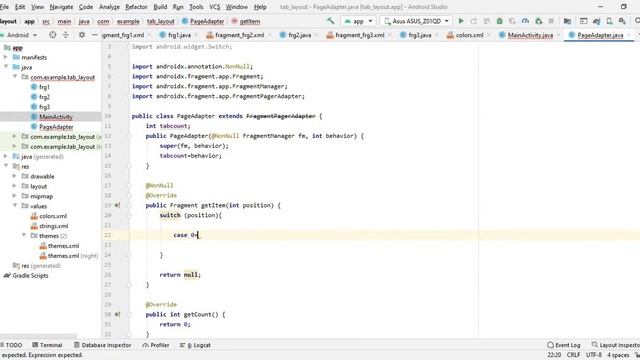Click the target locate icon in Project panel
This screenshot has width=640, height=360.
[x=52, y=35]
